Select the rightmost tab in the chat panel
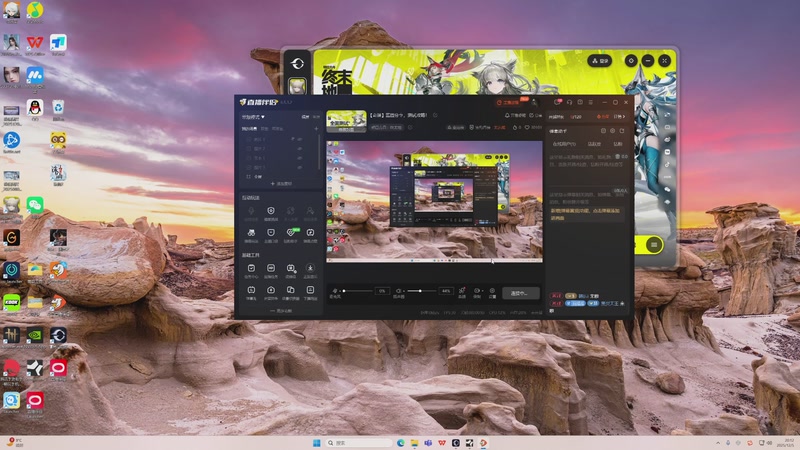The width and height of the screenshot is (800, 450). (x=618, y=144)
